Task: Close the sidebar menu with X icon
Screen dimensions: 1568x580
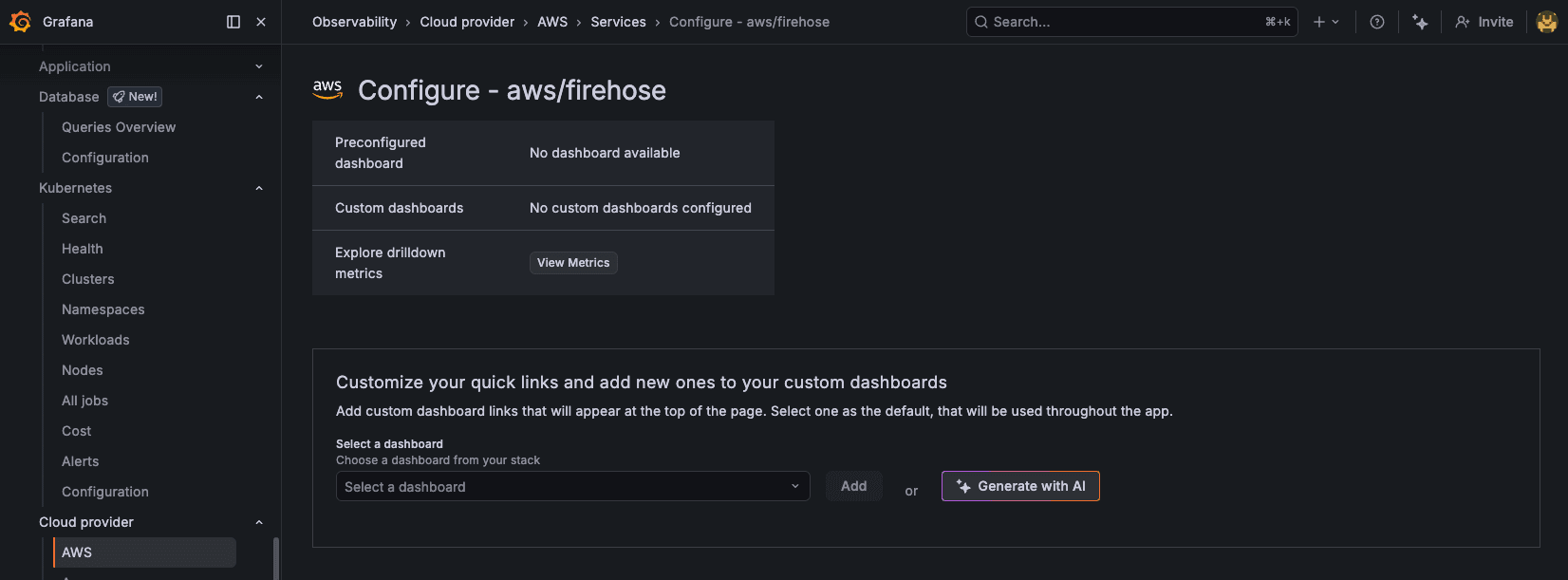Action: click(261, 22)
